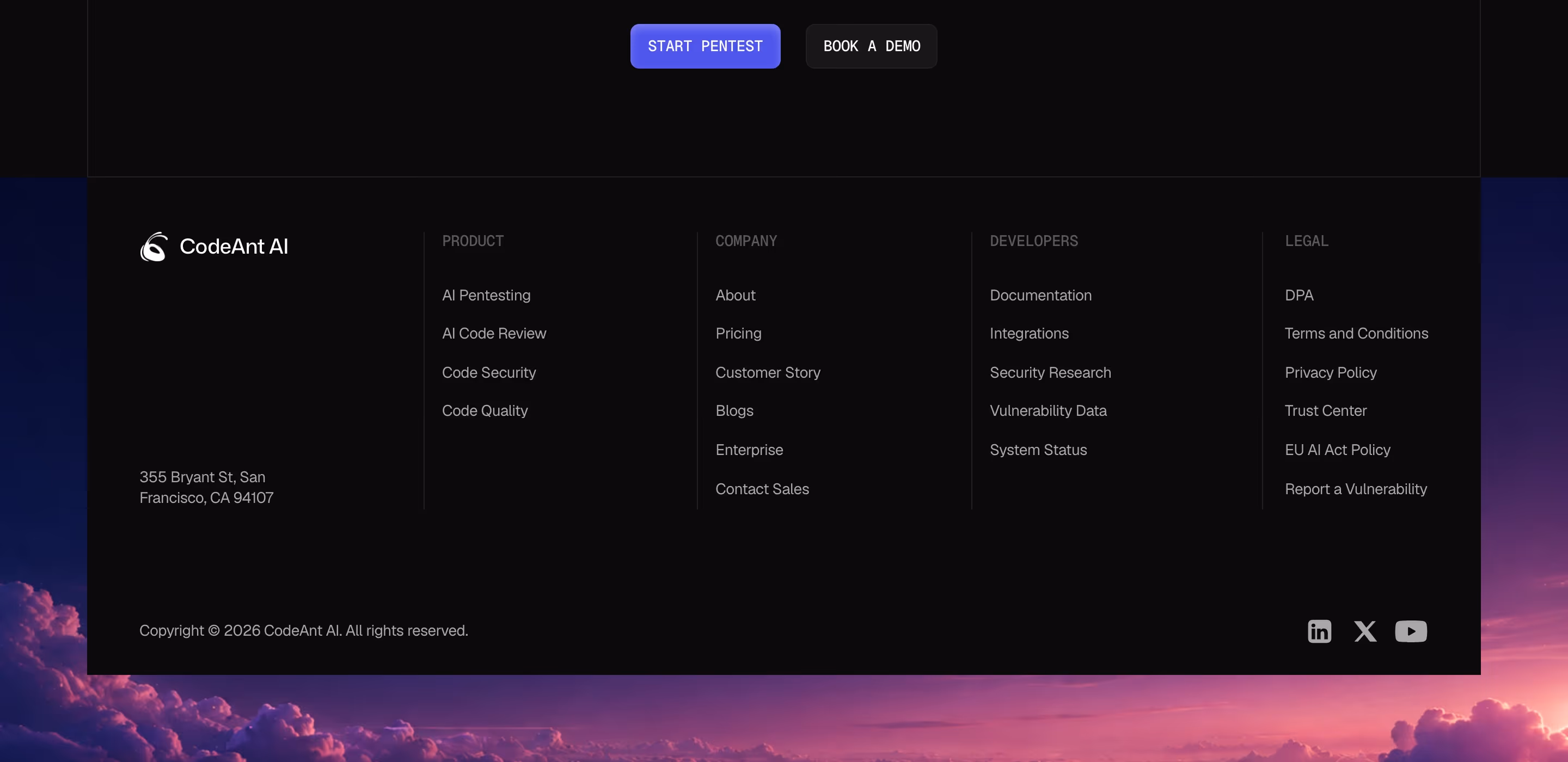
Task: Open the Enterprise link
Action: (749, 450)
